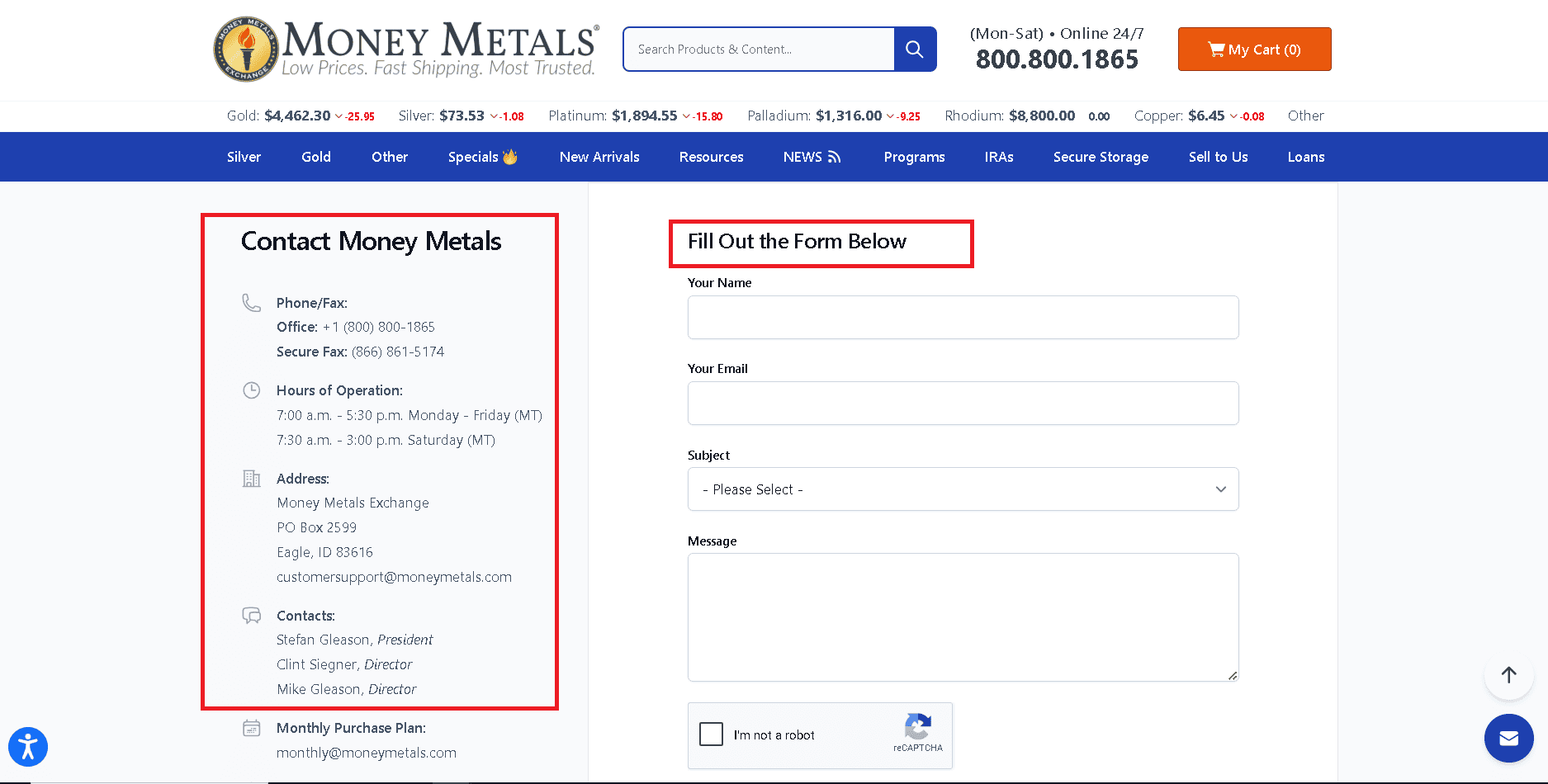1548x784 pixels.
Task: Click the Money Metals Exchange logo
Action: 406,50
